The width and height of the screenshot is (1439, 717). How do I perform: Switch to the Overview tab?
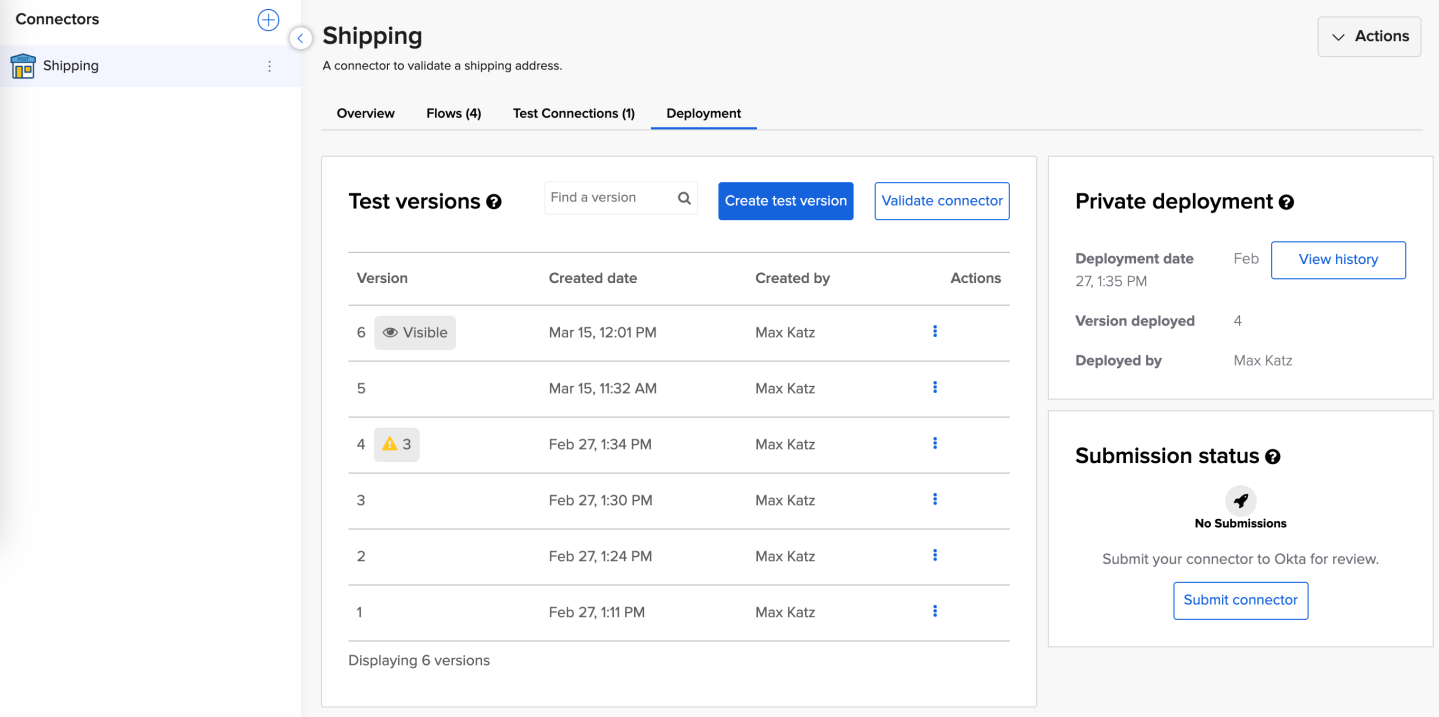point(364,113)
